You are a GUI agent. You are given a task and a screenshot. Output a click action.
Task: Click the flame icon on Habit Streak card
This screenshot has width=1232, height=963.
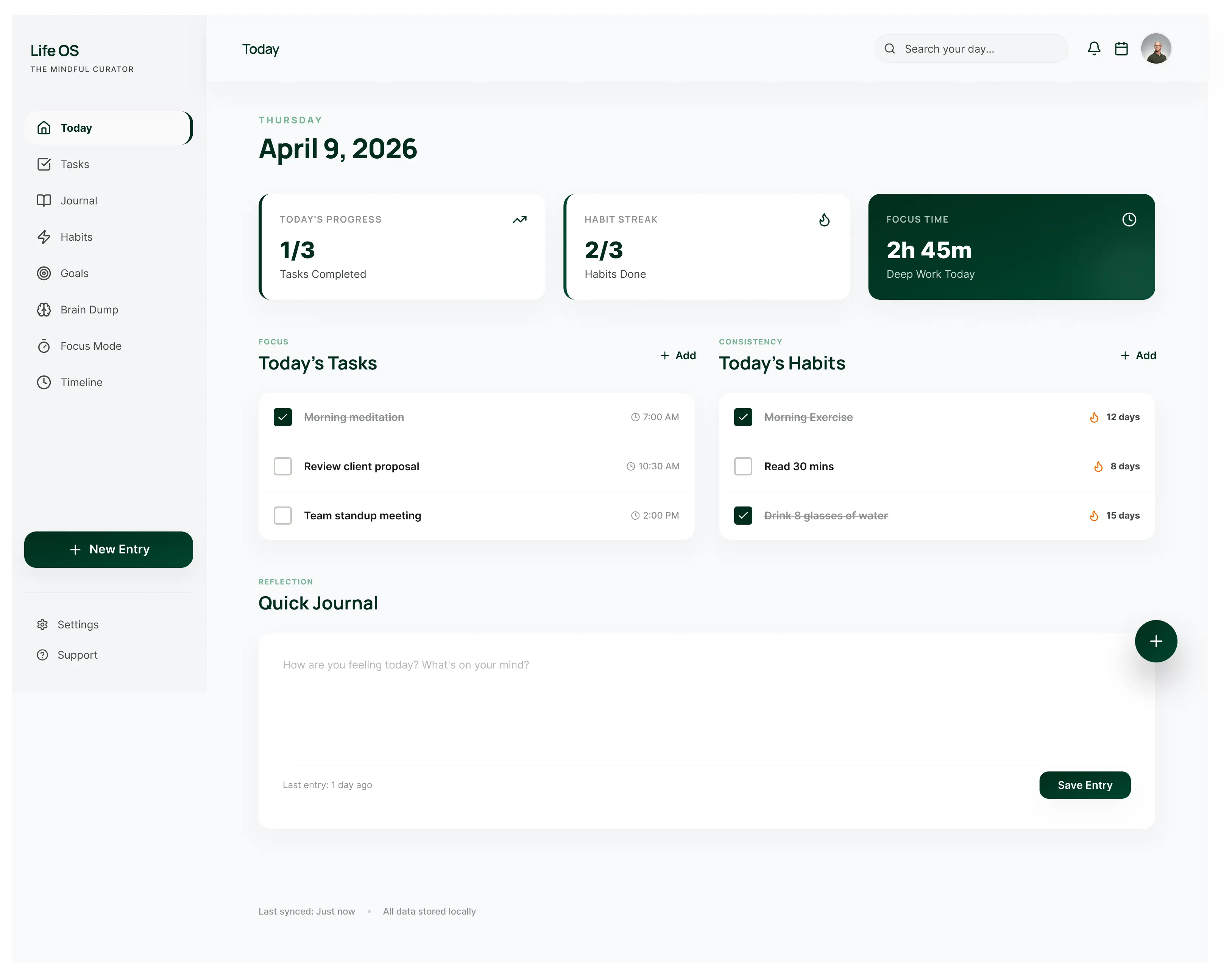pyautogui.click(x=824, y=220)
